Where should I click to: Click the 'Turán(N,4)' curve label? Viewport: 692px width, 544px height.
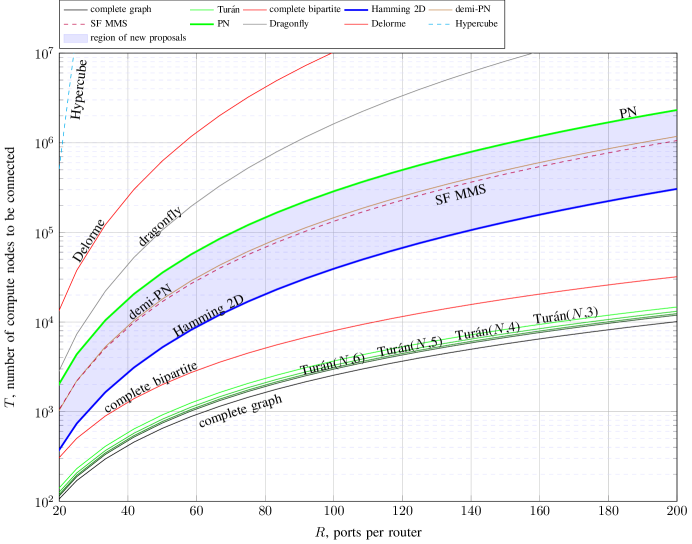(488, 331)
